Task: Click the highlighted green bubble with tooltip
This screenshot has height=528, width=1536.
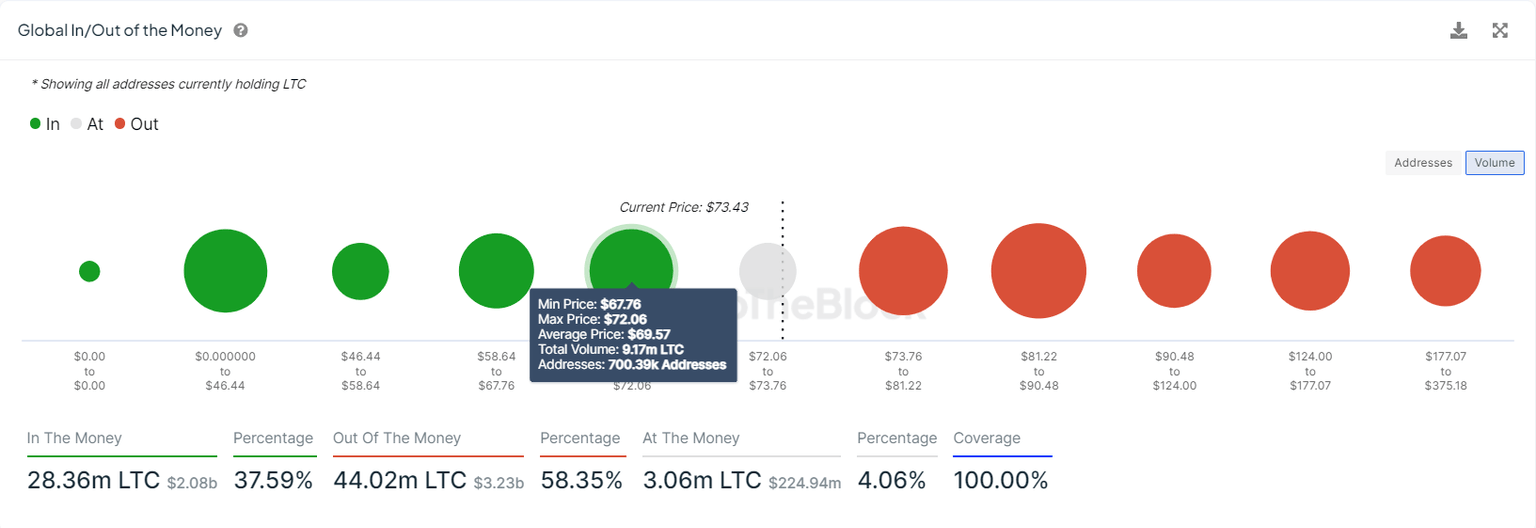Action: 631,262
